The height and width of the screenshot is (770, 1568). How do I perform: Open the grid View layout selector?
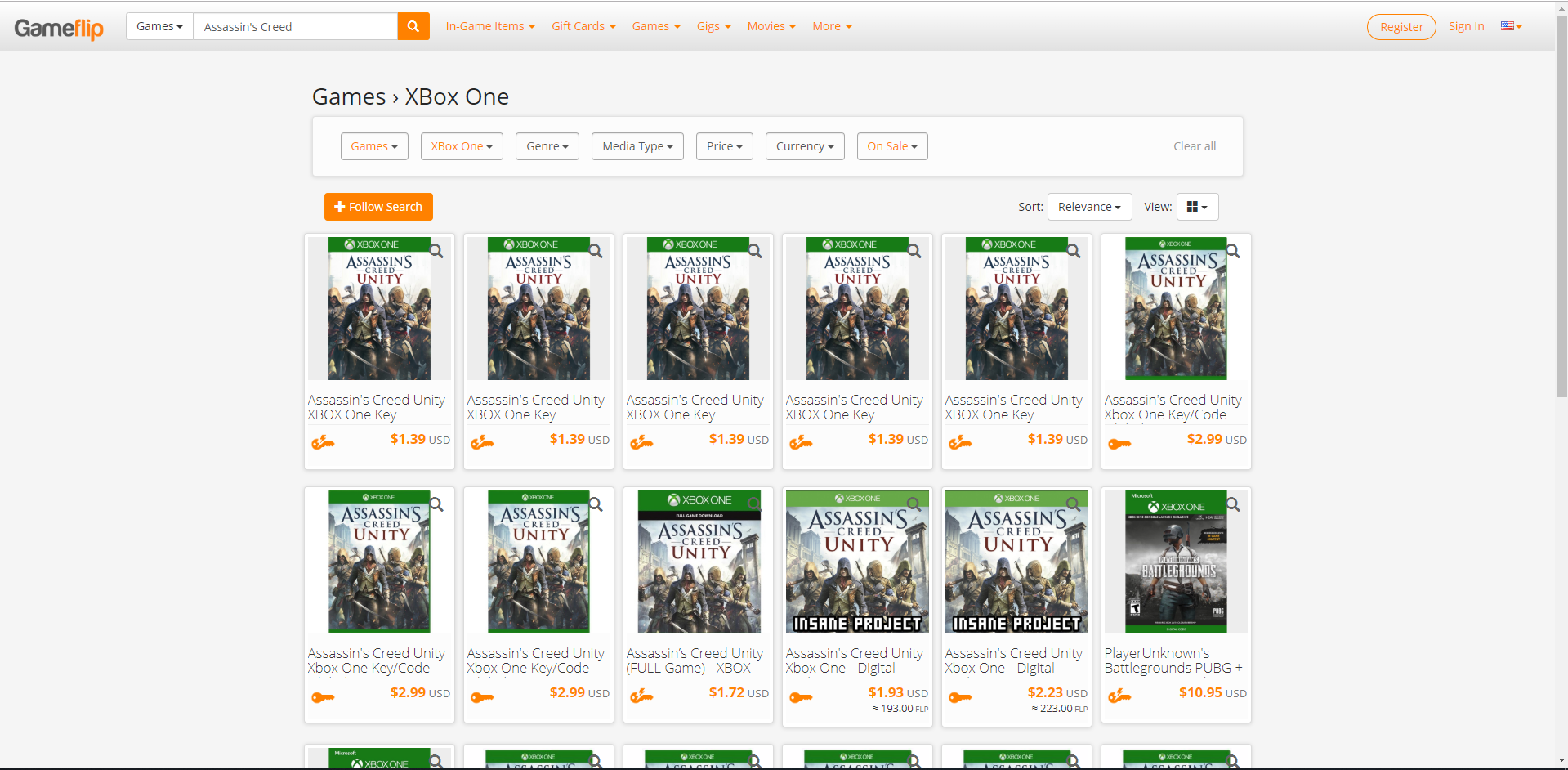coord(1197,207)
